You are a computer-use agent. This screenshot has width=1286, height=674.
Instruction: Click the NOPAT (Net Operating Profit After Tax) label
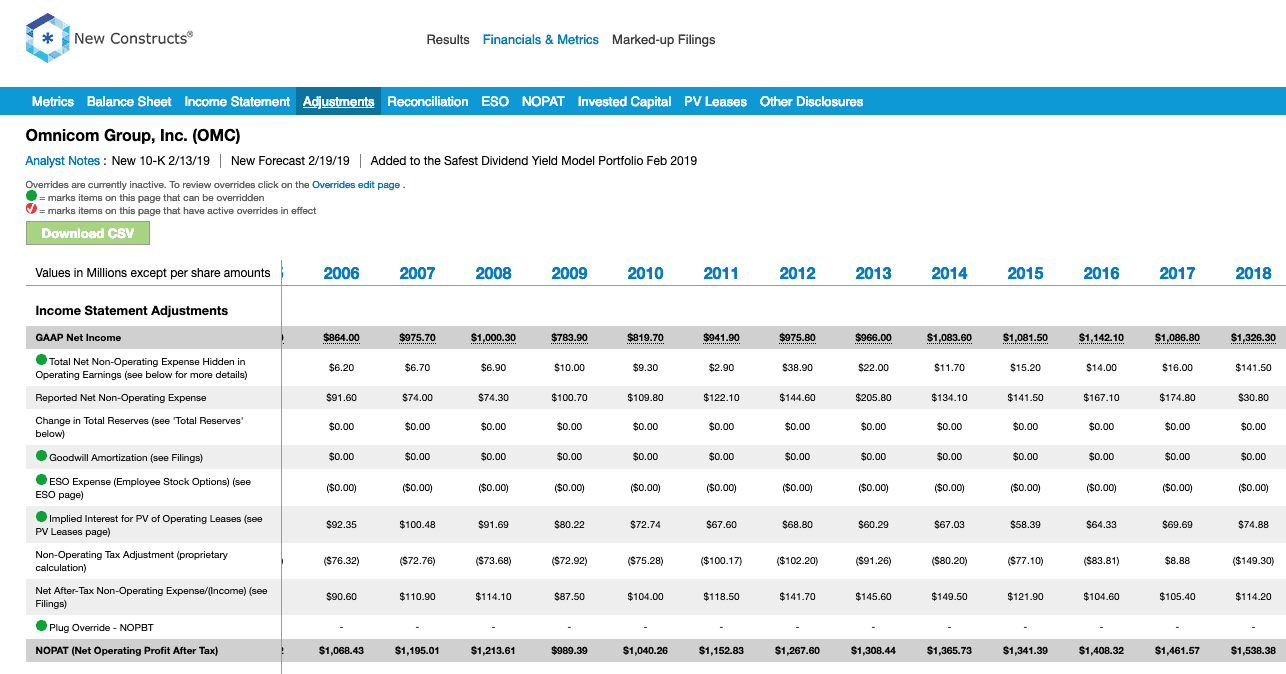click(x=127, y=651)
